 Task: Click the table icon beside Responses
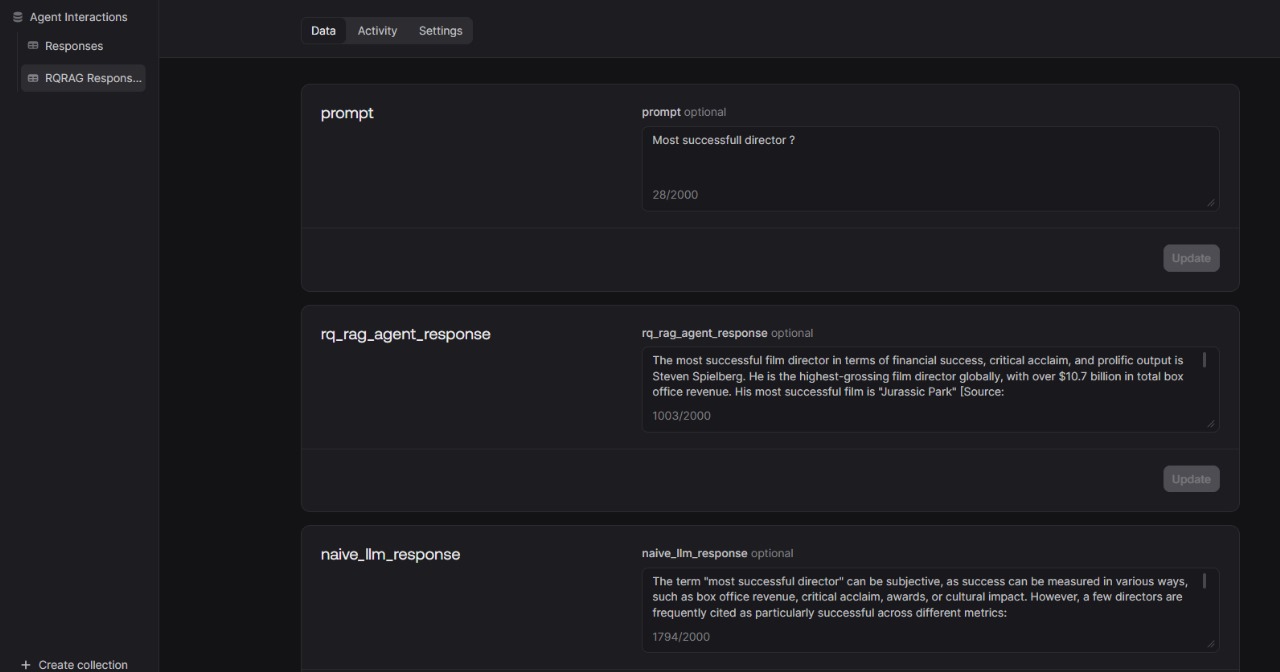(33, 46)
